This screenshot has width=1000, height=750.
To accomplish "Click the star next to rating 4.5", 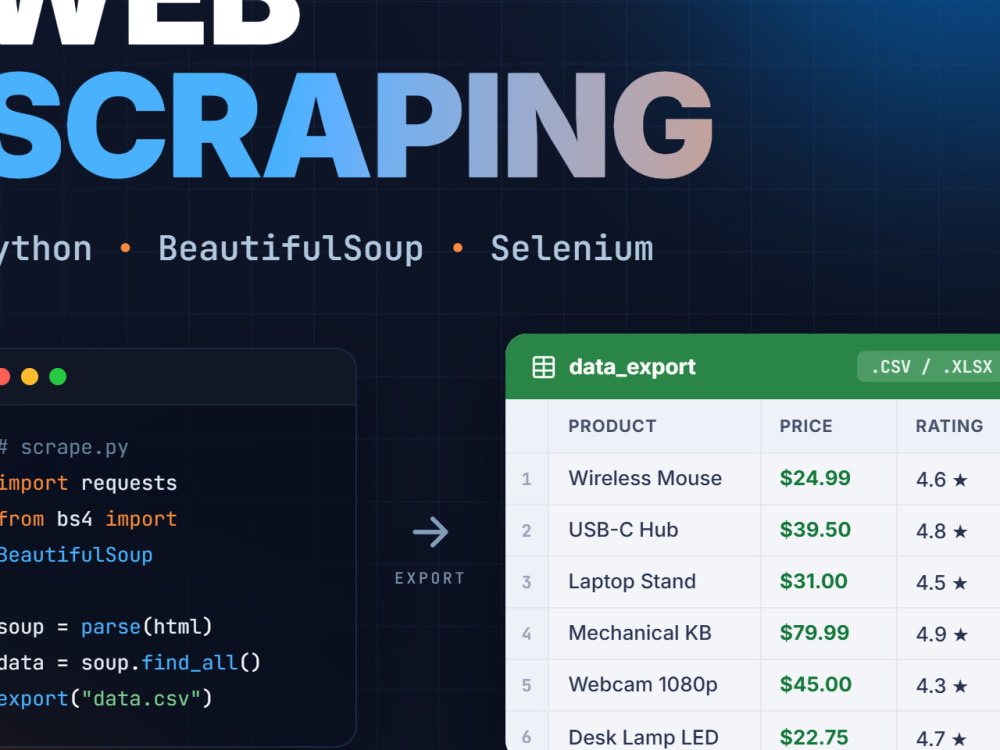I will pyautogui.click(x=960, y=583).
